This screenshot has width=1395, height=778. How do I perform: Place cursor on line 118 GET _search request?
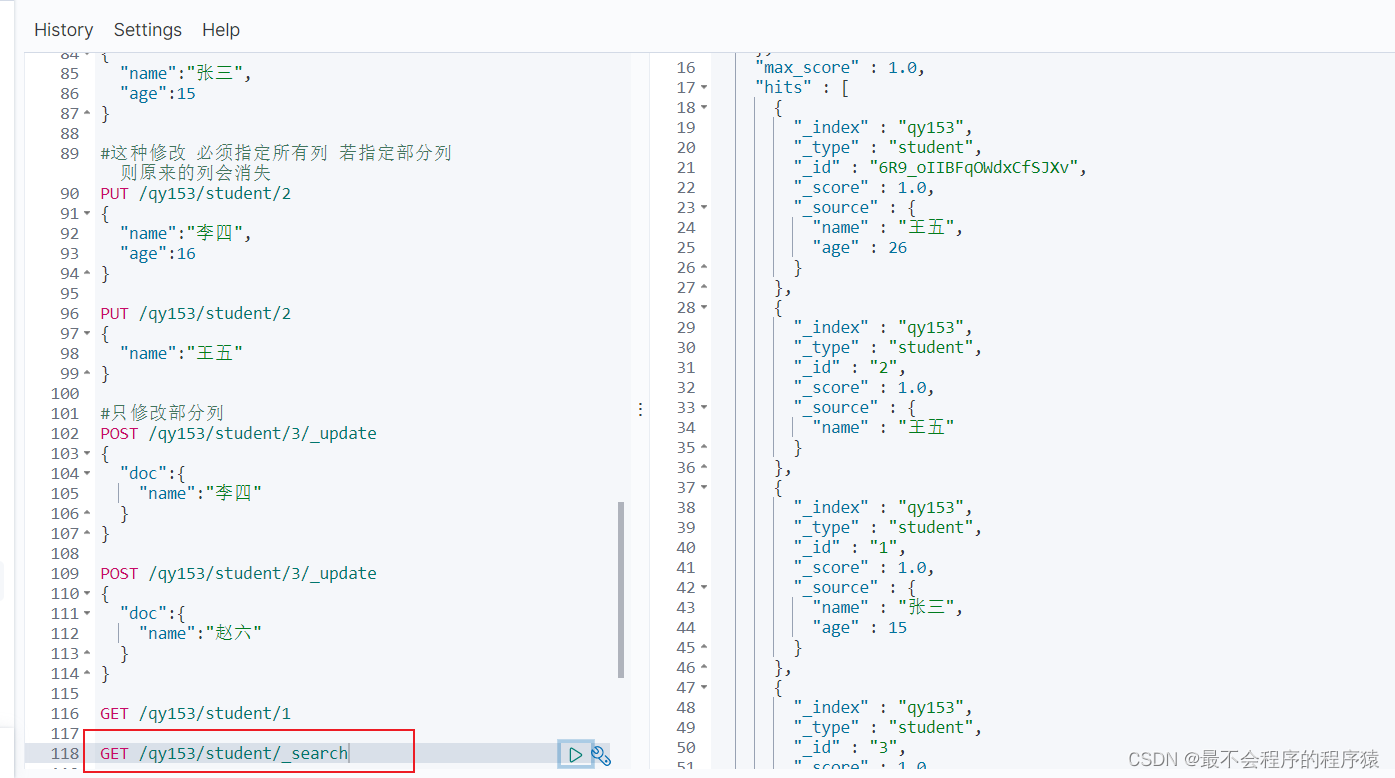224,753
